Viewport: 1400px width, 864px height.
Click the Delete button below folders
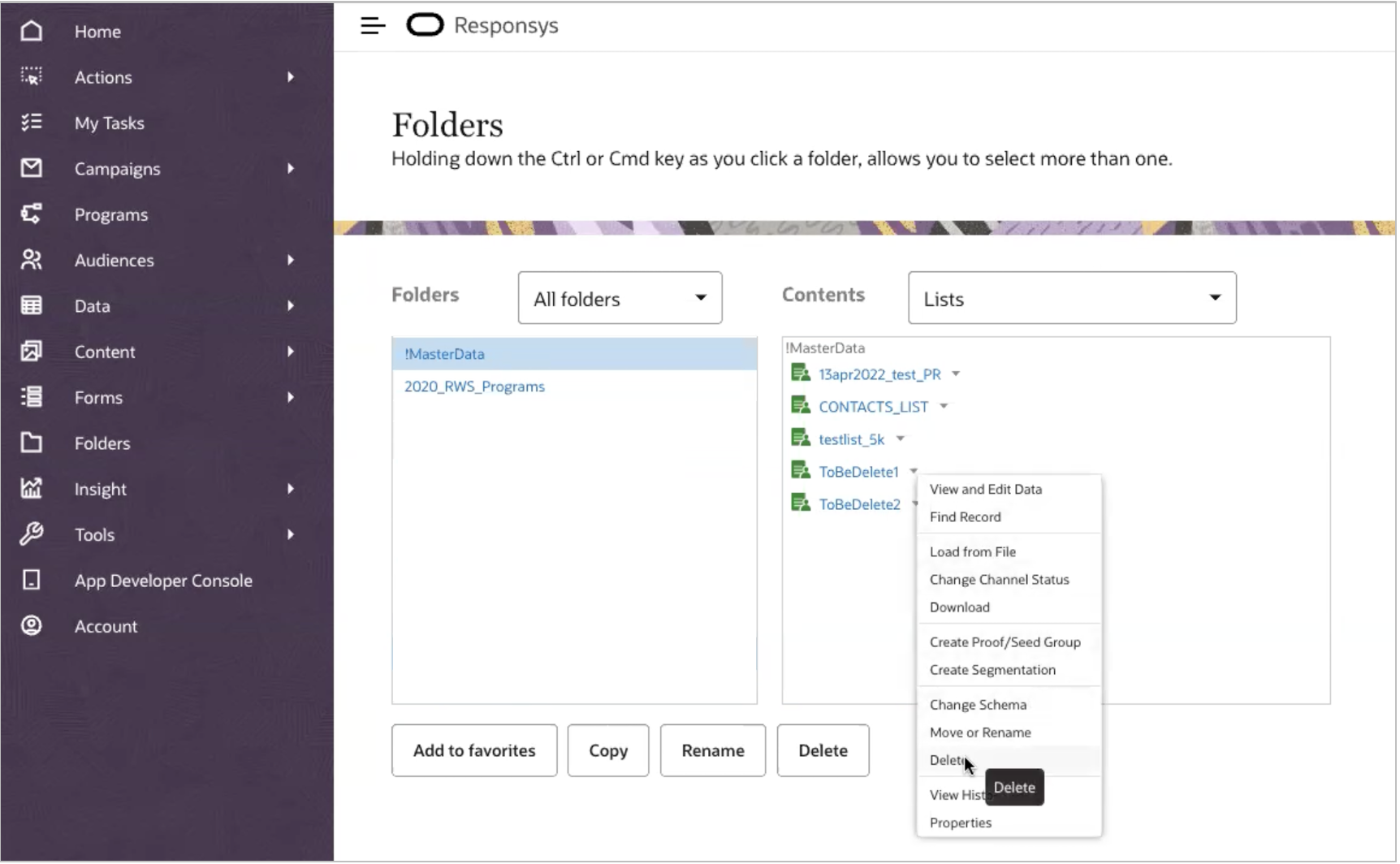[x=823, y=750]
